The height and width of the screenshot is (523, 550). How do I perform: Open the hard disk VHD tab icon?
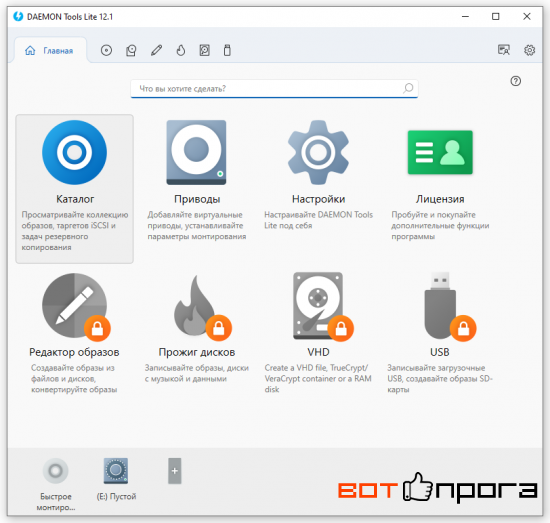coord(204,51)
